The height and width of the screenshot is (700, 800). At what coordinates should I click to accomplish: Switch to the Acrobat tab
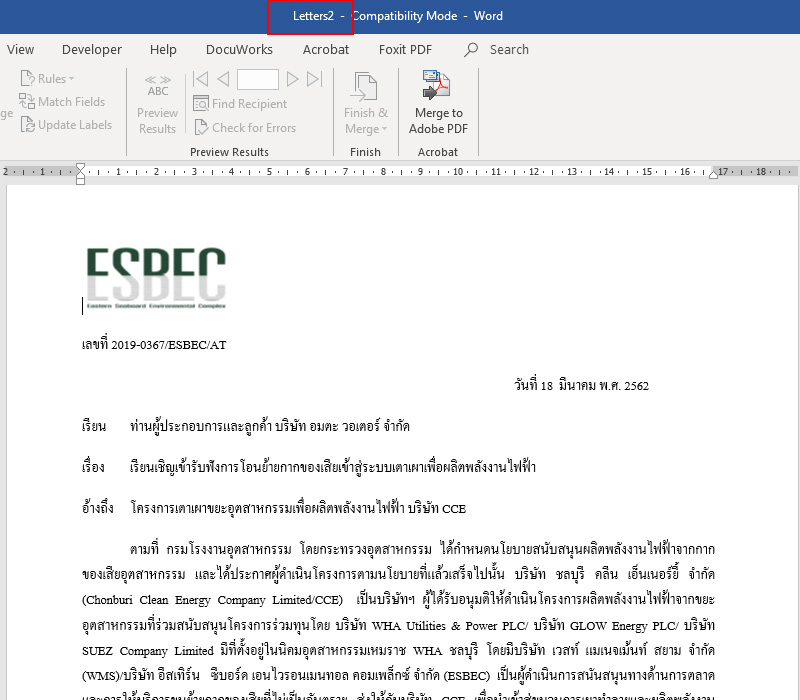pos(326,49)
